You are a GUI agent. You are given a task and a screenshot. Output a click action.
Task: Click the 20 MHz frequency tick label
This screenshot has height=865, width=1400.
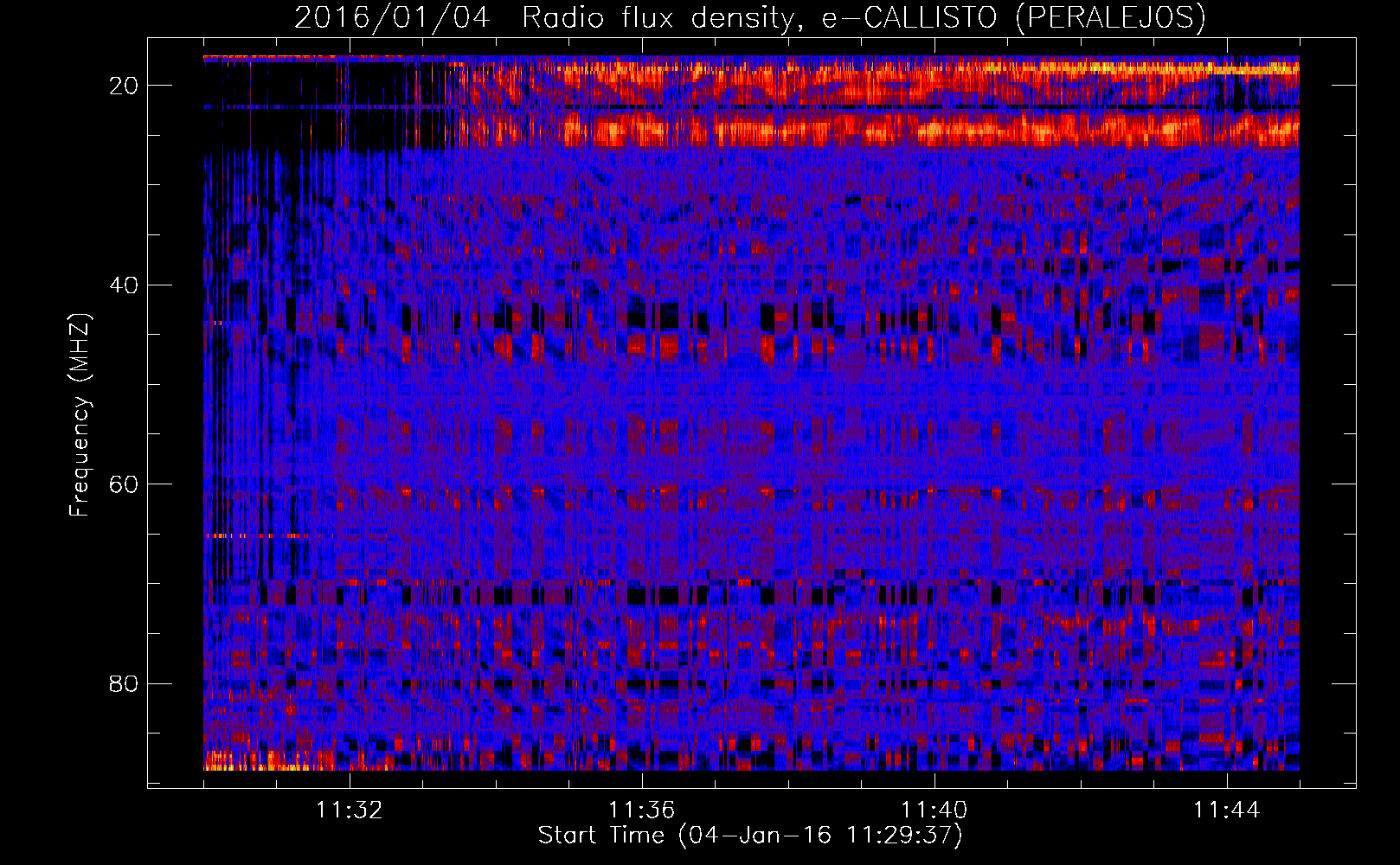125,86
